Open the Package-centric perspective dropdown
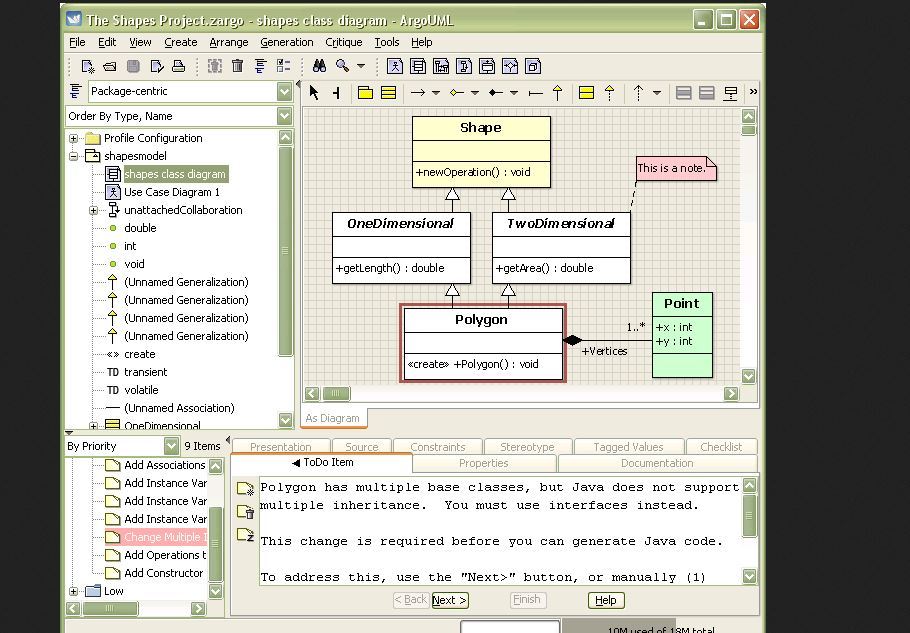910x633 pixels. 285,91
